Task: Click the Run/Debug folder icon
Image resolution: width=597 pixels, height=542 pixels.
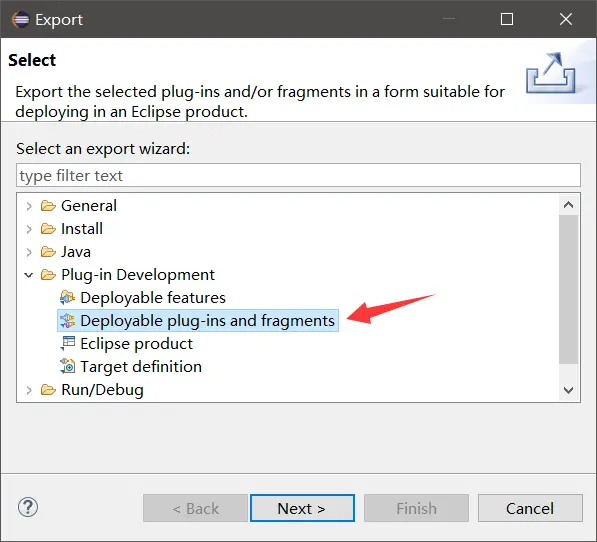Action: point(48,390)
